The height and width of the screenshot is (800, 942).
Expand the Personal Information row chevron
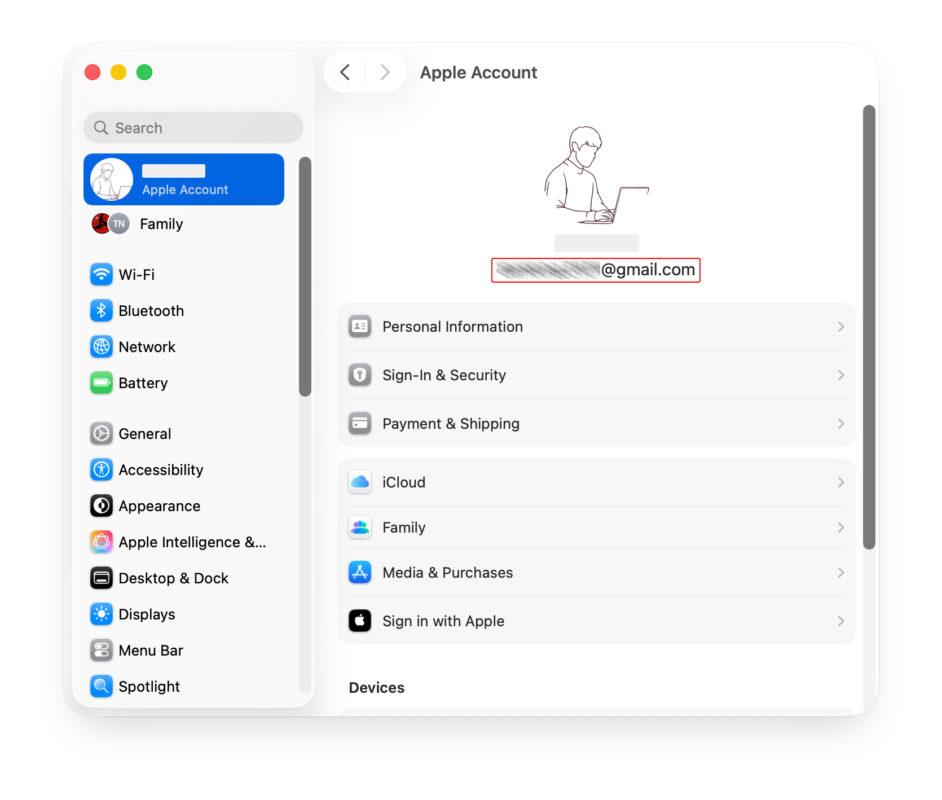point(841,326)
